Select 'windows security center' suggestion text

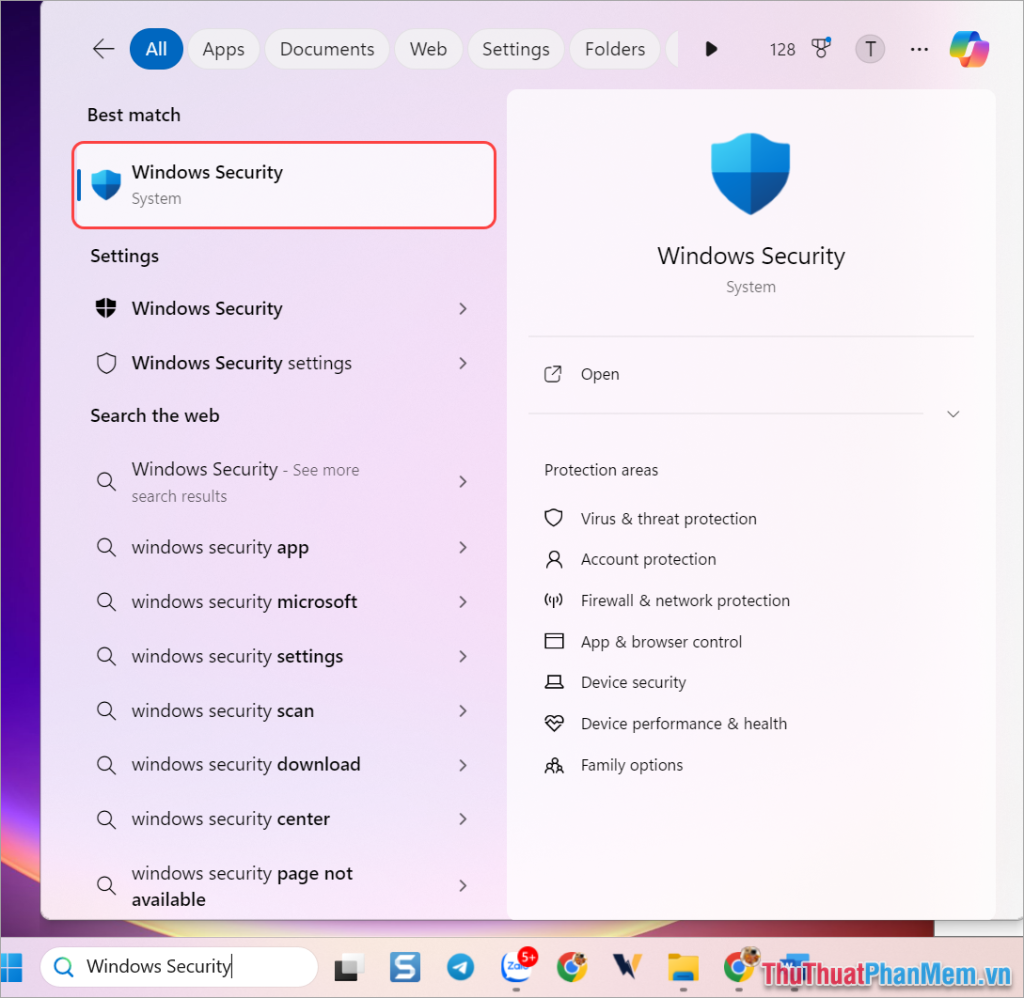pos(230,819)
